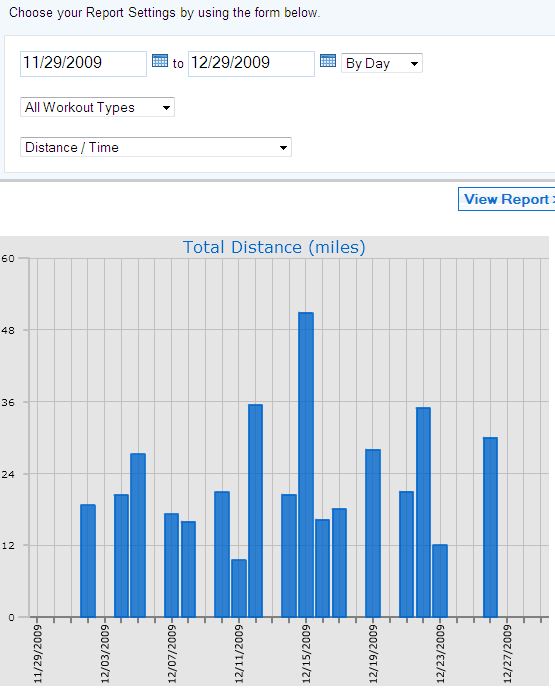The height and width of the screenshot is (690, 555).
Task: Edit the 12/29/2009 end date field
Action: pyautogui.click(x=251, y=63)
